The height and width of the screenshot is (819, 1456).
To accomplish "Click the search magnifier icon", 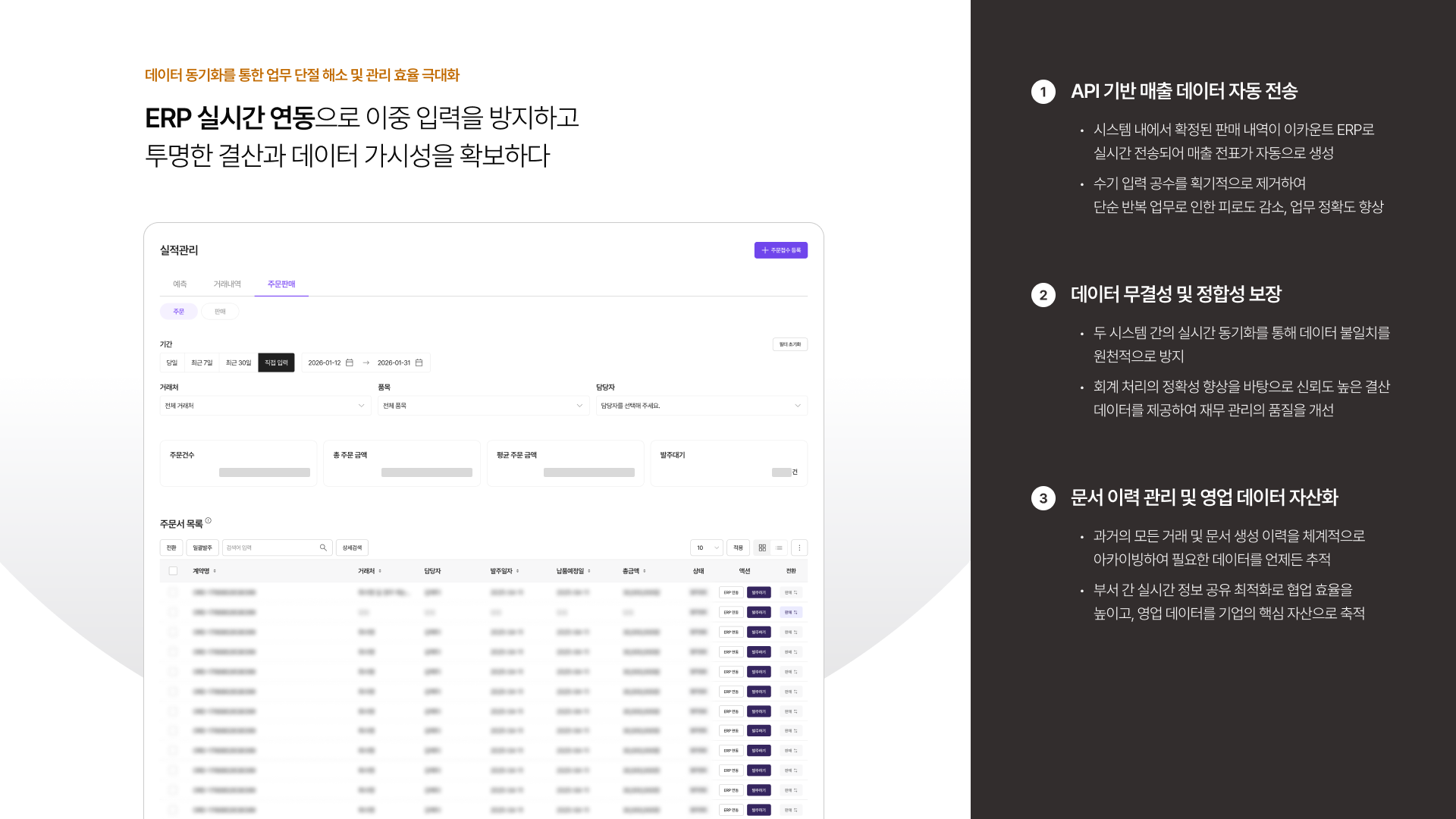I will click(323, 548).
